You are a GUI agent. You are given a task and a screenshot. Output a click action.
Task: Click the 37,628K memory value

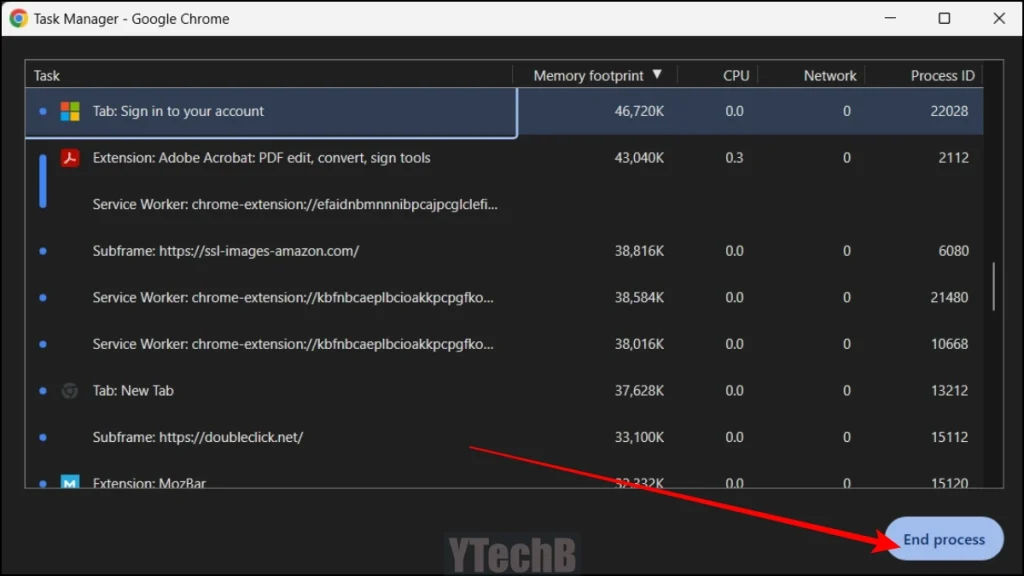pos(639,391)
